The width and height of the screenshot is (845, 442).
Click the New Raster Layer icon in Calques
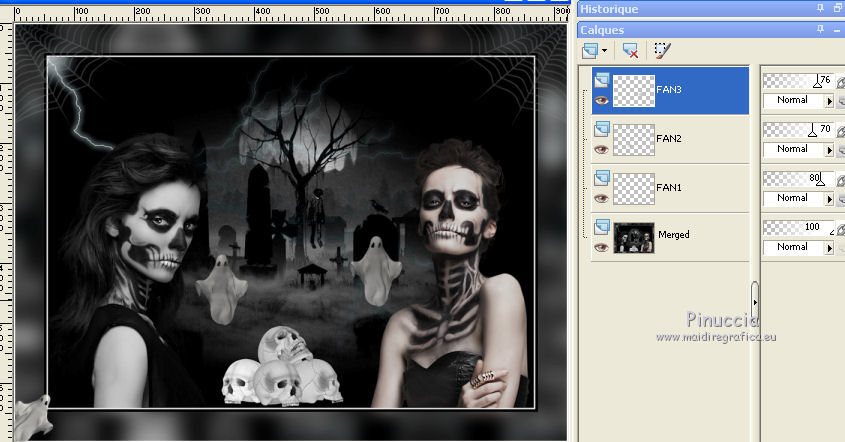[590, 51]
